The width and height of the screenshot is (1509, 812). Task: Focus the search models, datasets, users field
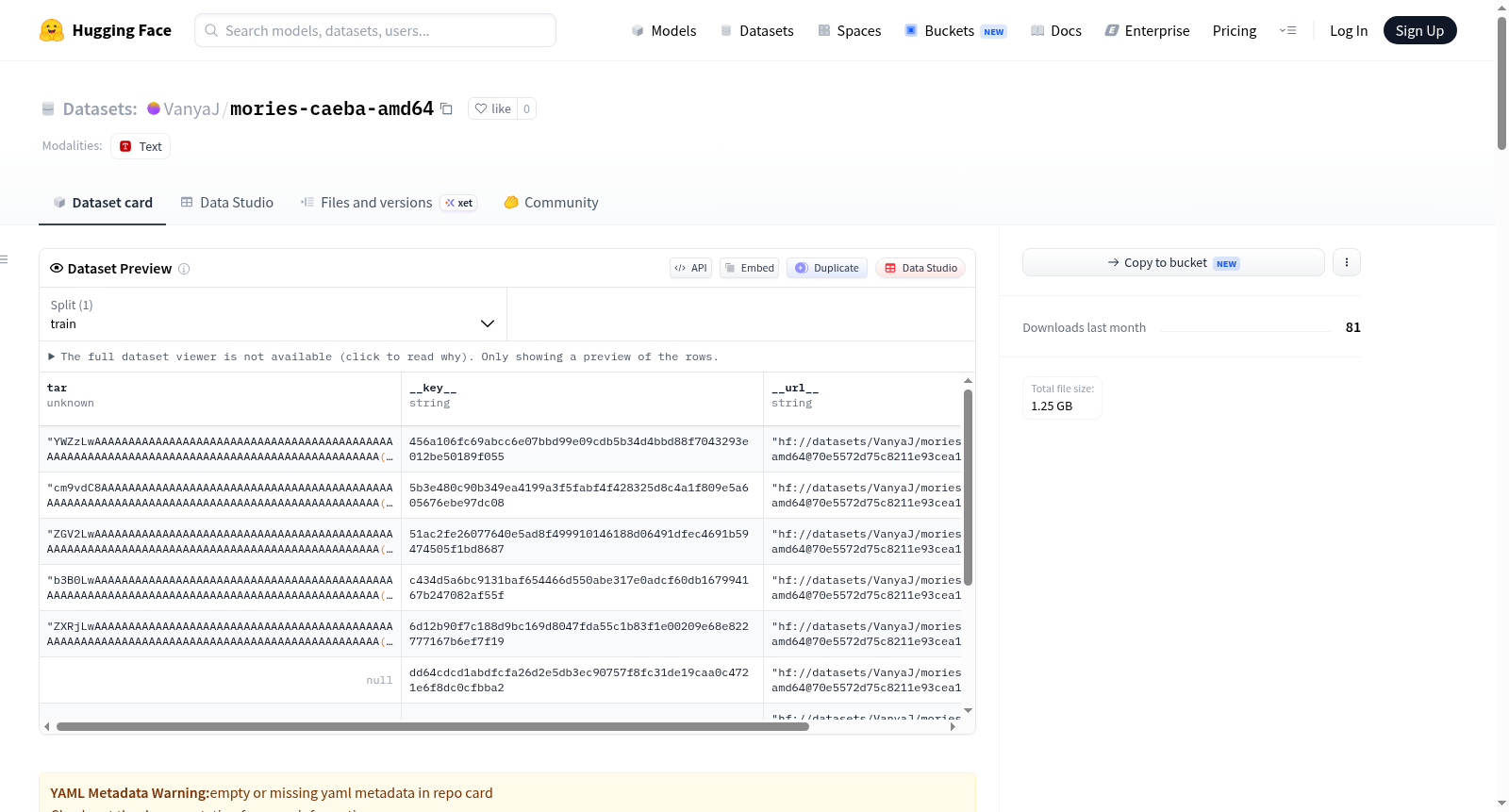click(x=375, y=30)
